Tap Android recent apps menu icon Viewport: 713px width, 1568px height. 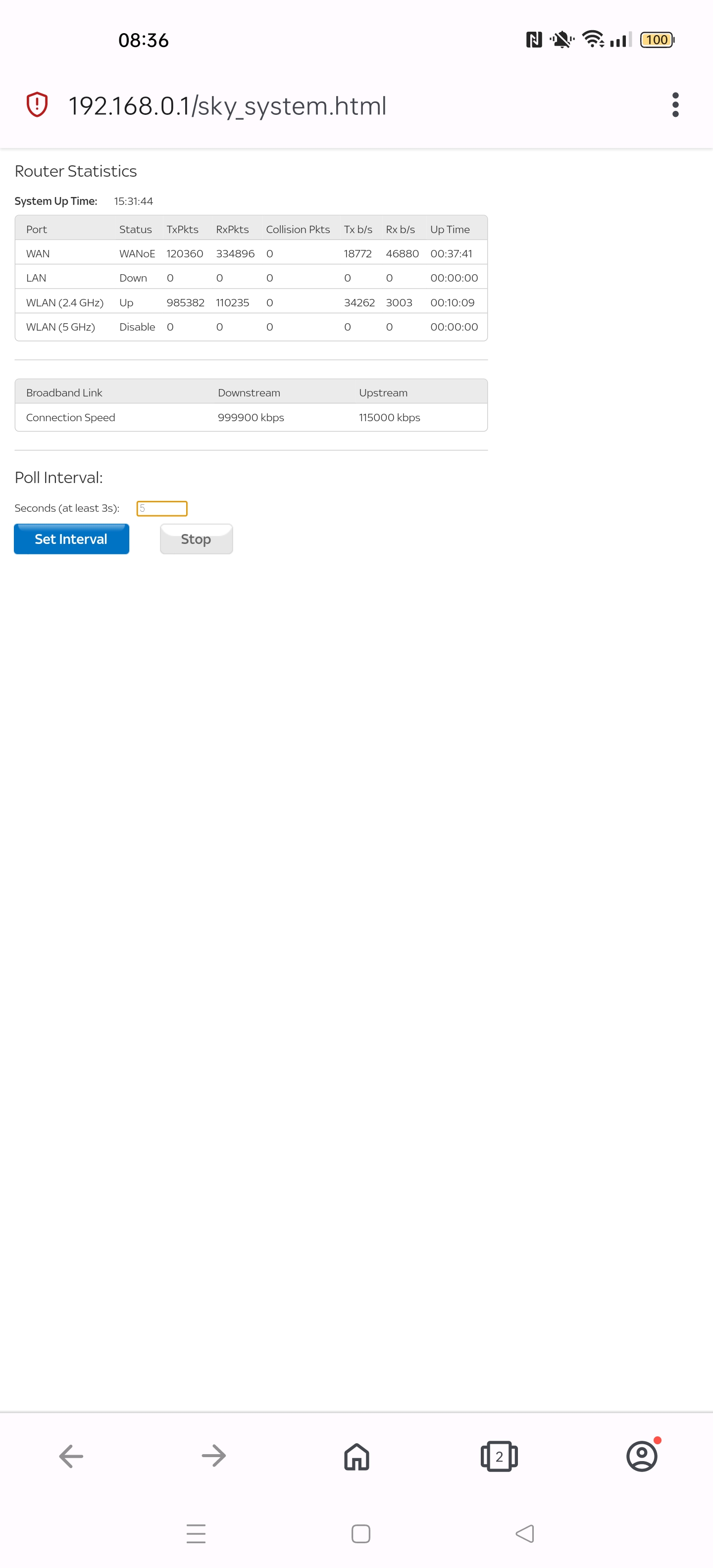click(196, 1533)
